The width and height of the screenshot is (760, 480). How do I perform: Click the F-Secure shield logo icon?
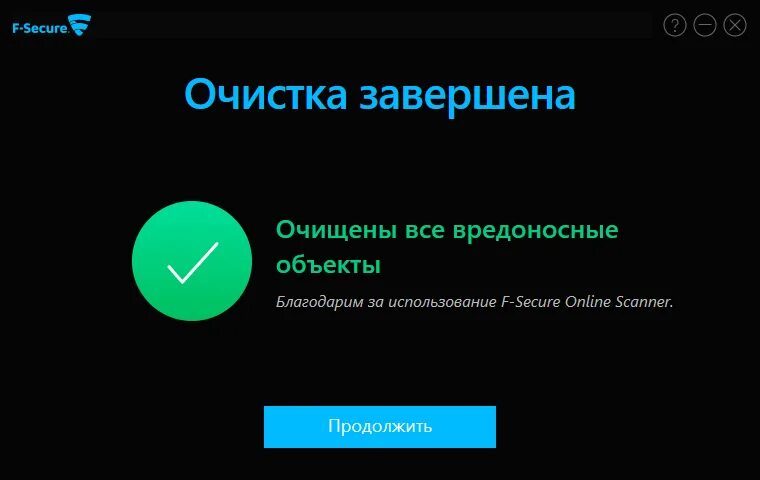point(80,24)
